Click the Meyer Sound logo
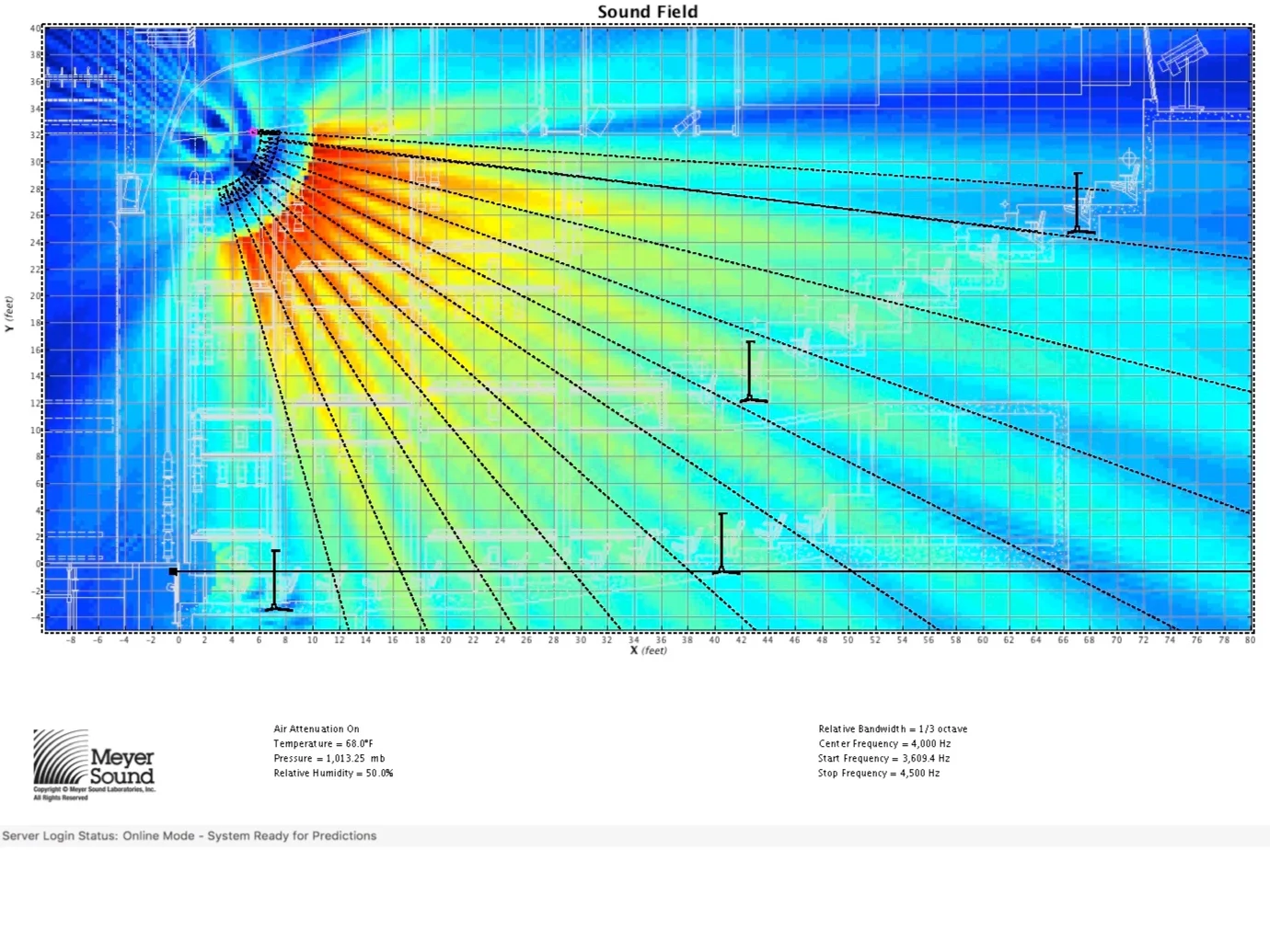This screenshot has height=952, width=1270. [x=94, y=758]
